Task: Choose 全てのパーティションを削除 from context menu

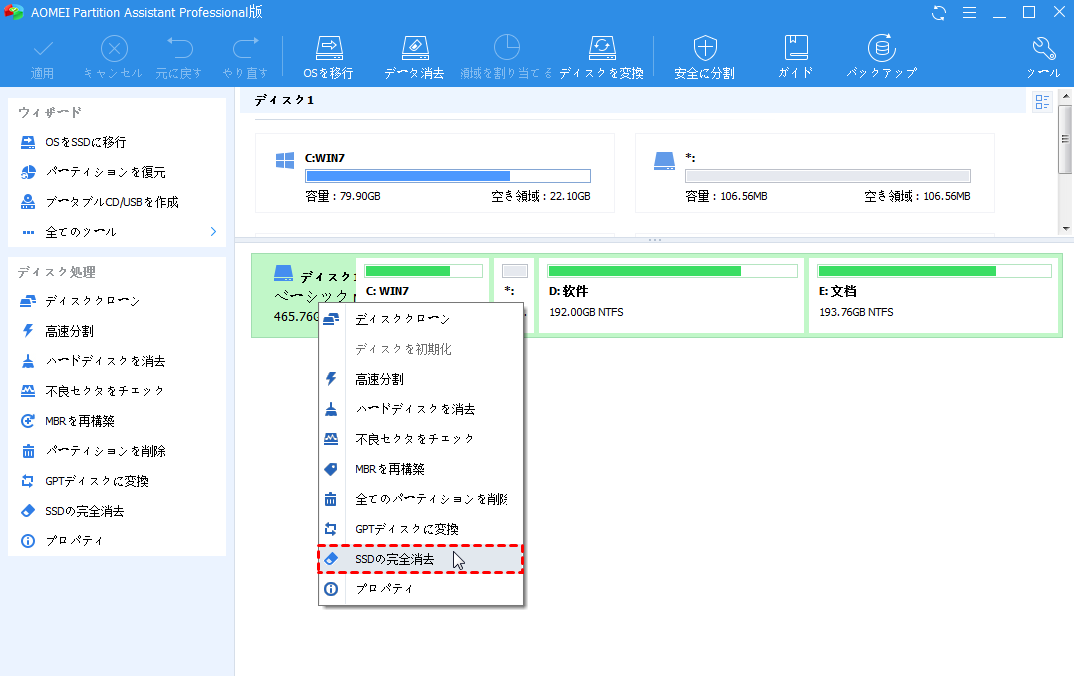Action: 421,499
